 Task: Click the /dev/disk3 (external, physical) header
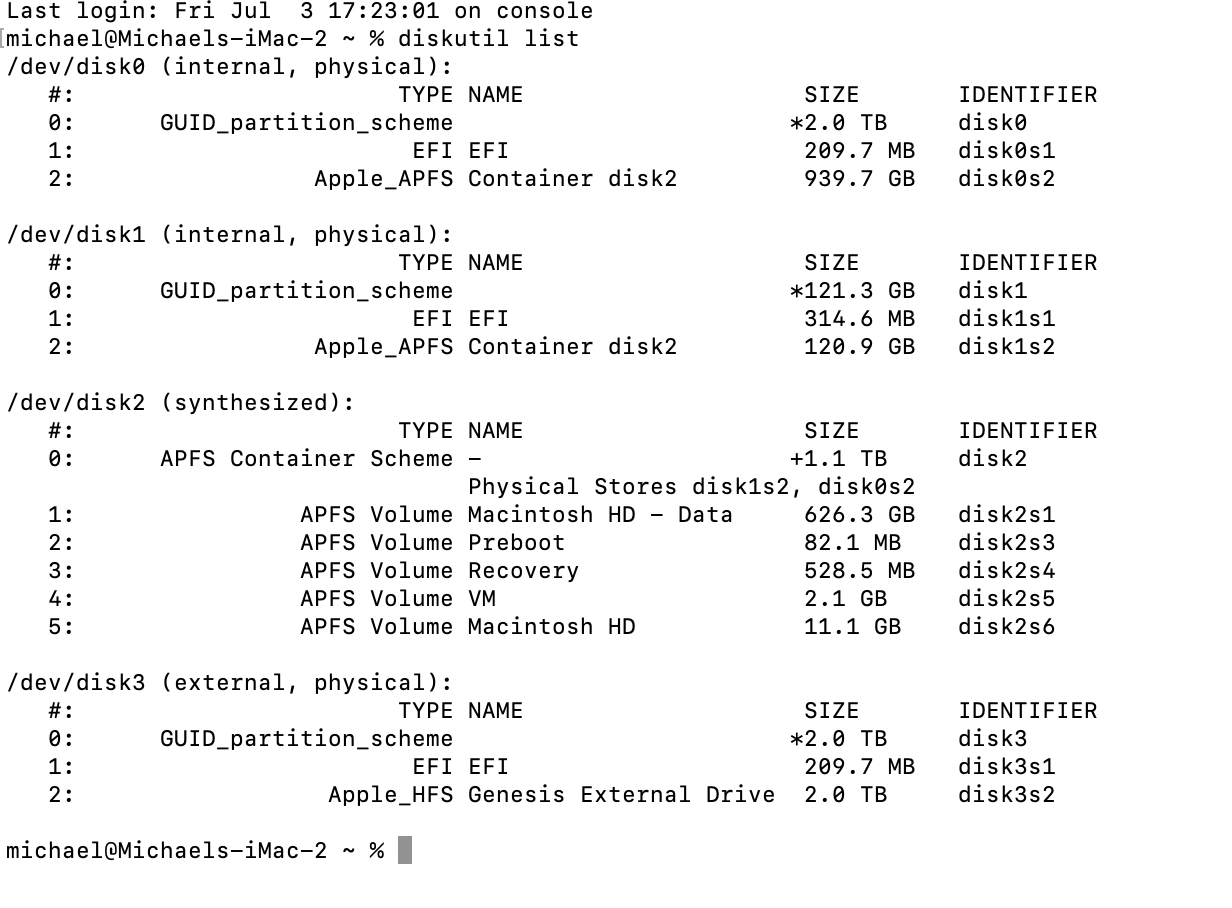click(230, 683)
